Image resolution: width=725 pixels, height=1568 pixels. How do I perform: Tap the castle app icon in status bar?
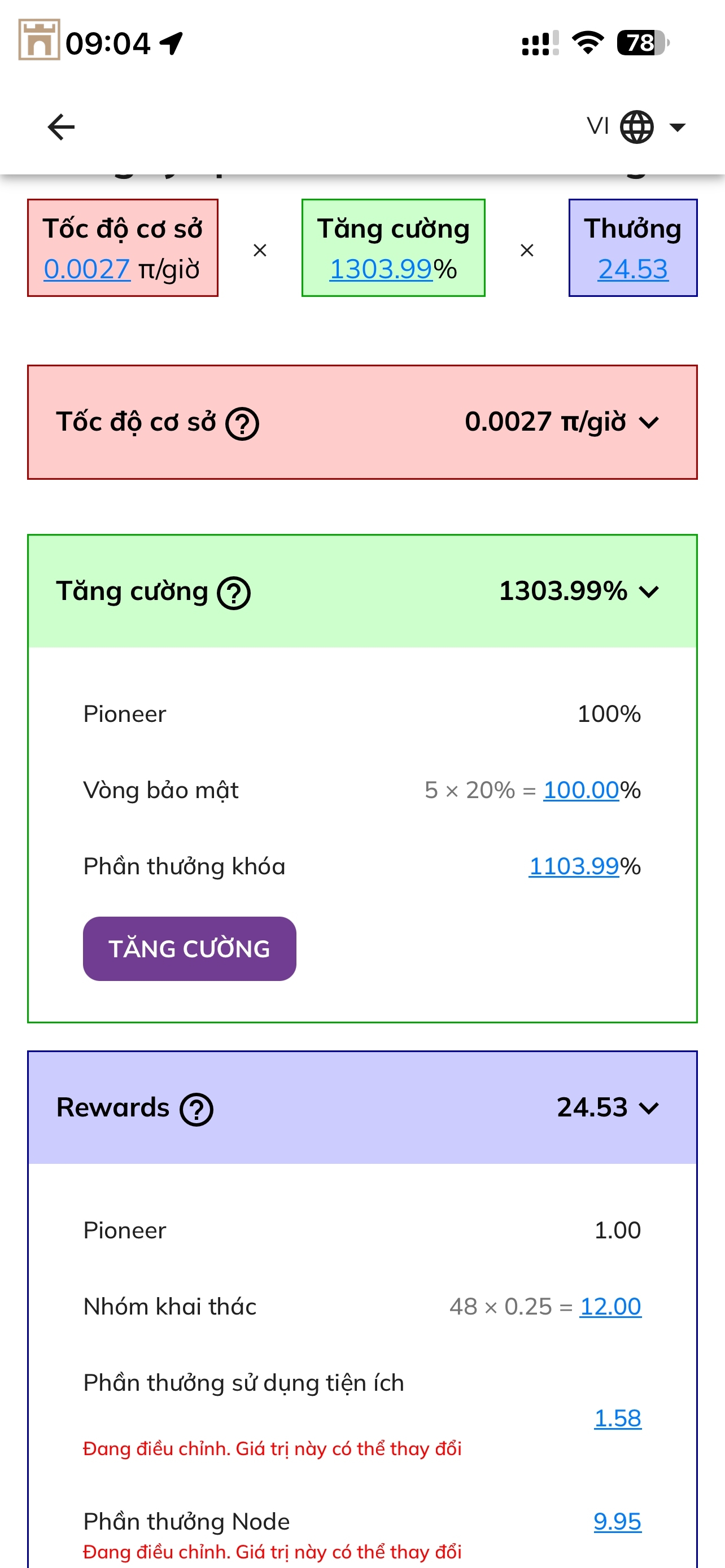pyautogui.click(x=39, y=40)
